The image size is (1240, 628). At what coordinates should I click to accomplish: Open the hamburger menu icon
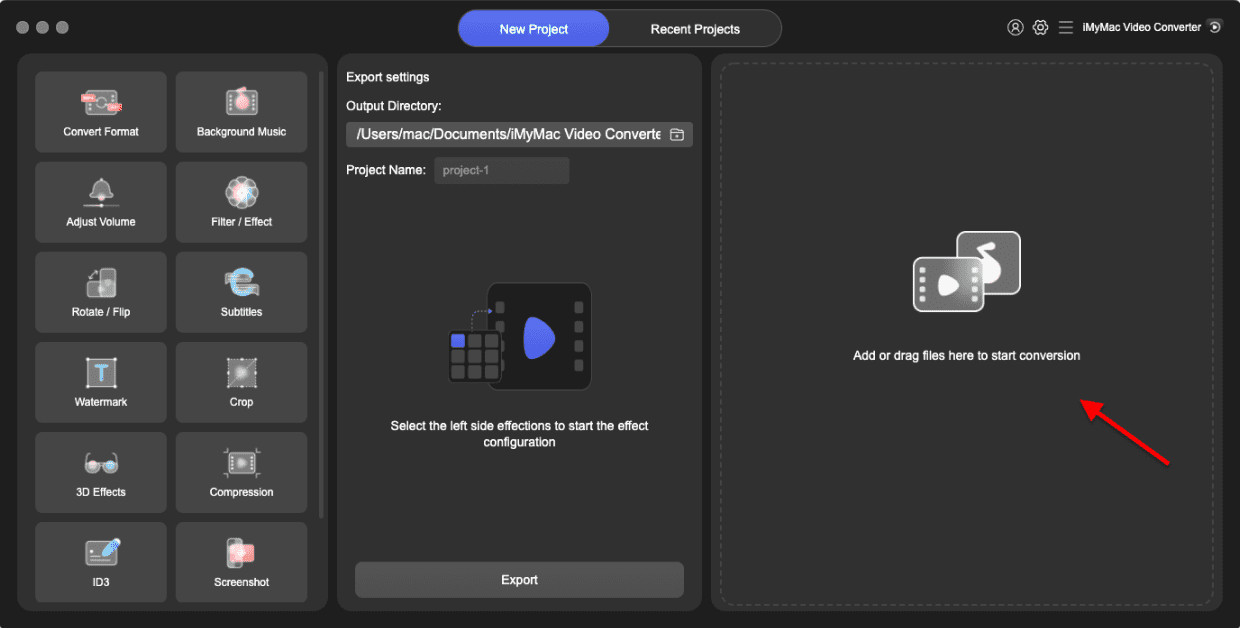pyautogui.click(x=1066, y=28)
